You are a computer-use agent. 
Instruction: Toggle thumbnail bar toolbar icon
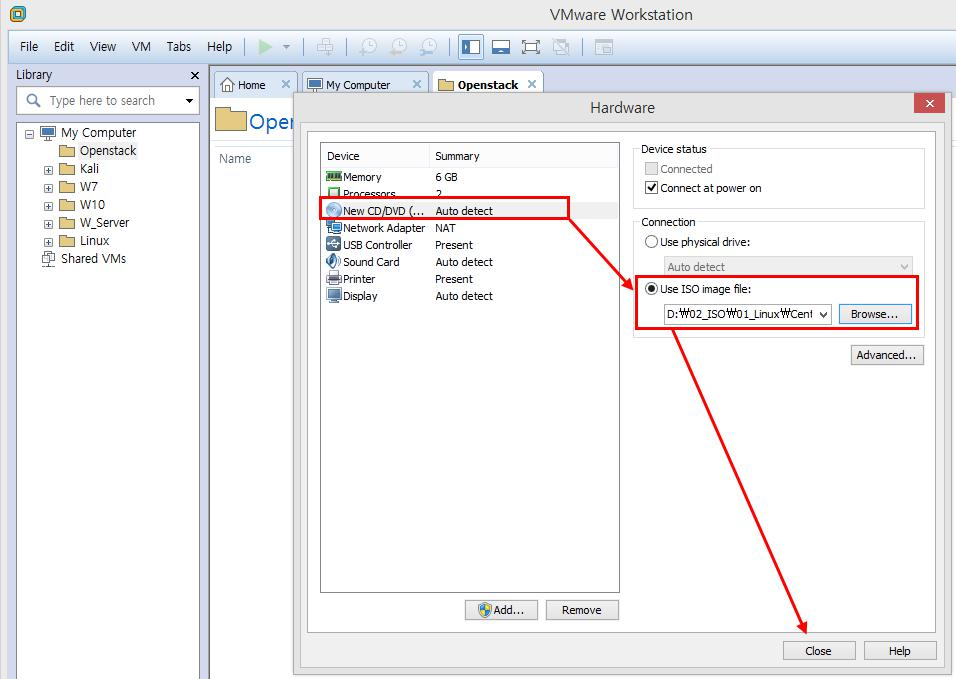[501, 47]
